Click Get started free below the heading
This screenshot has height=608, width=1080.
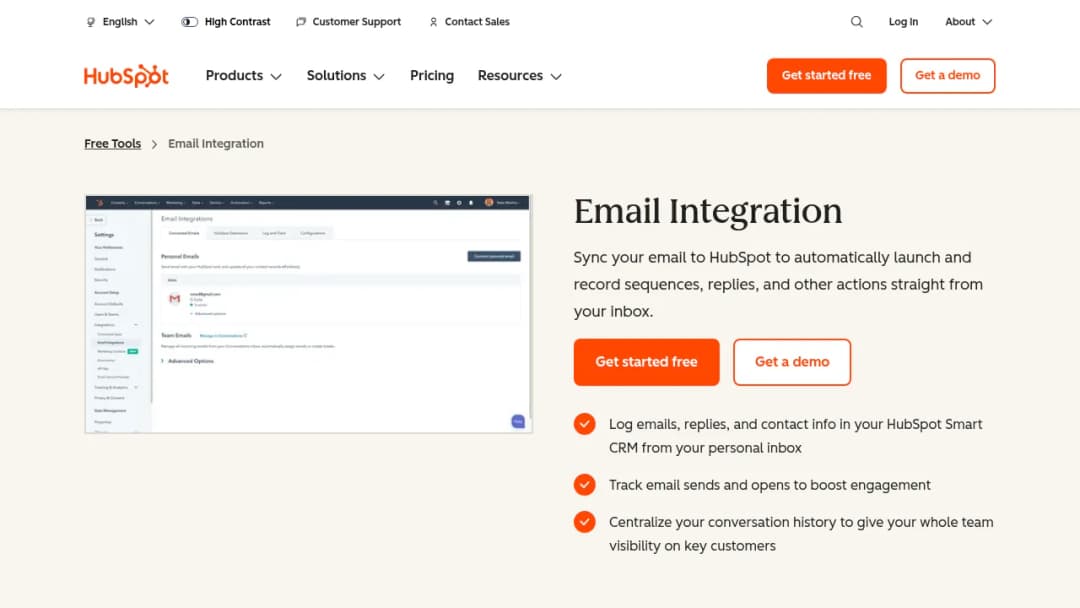tap(646, 362)
